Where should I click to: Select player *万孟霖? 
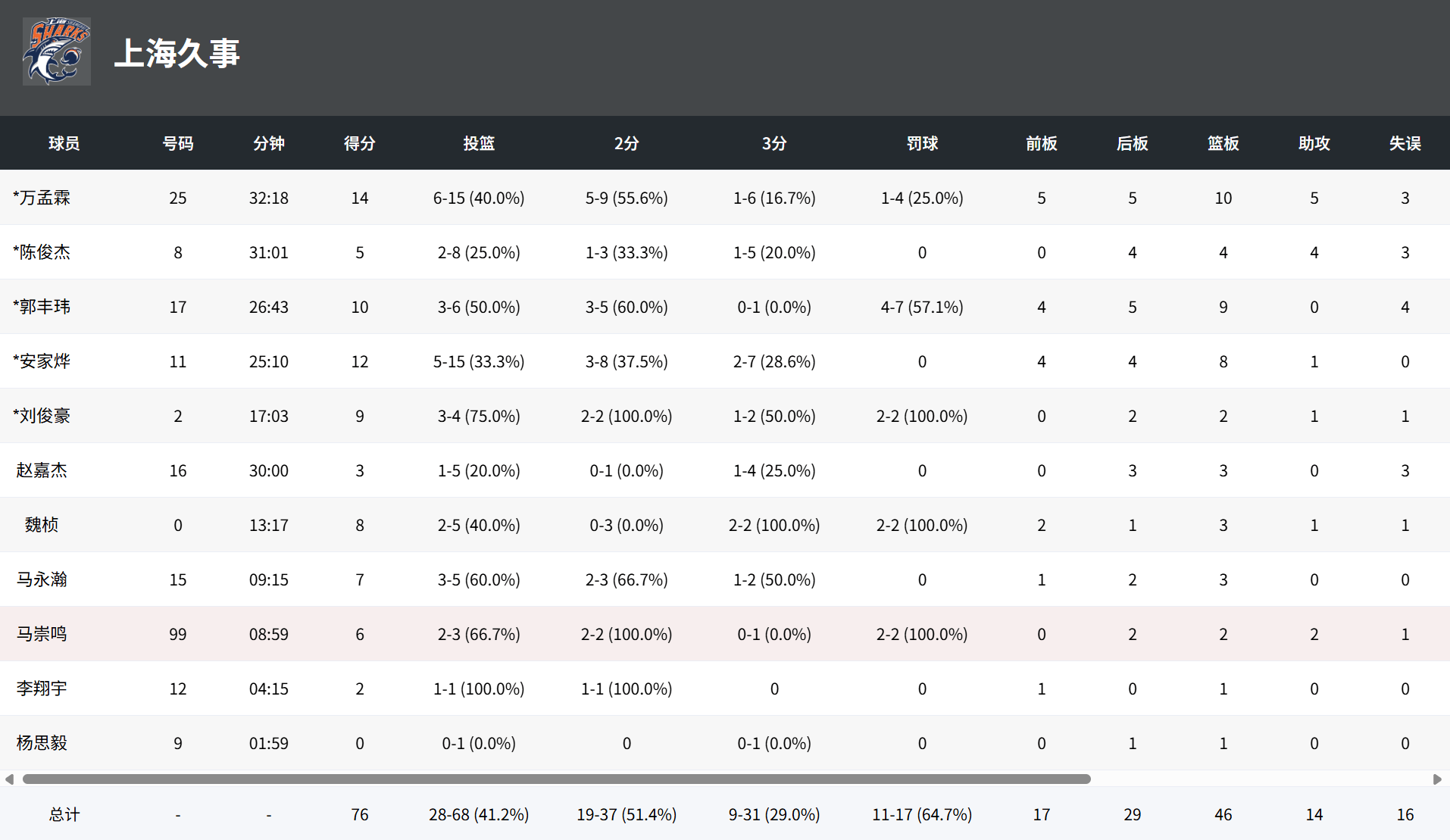(x=42, y=198)
